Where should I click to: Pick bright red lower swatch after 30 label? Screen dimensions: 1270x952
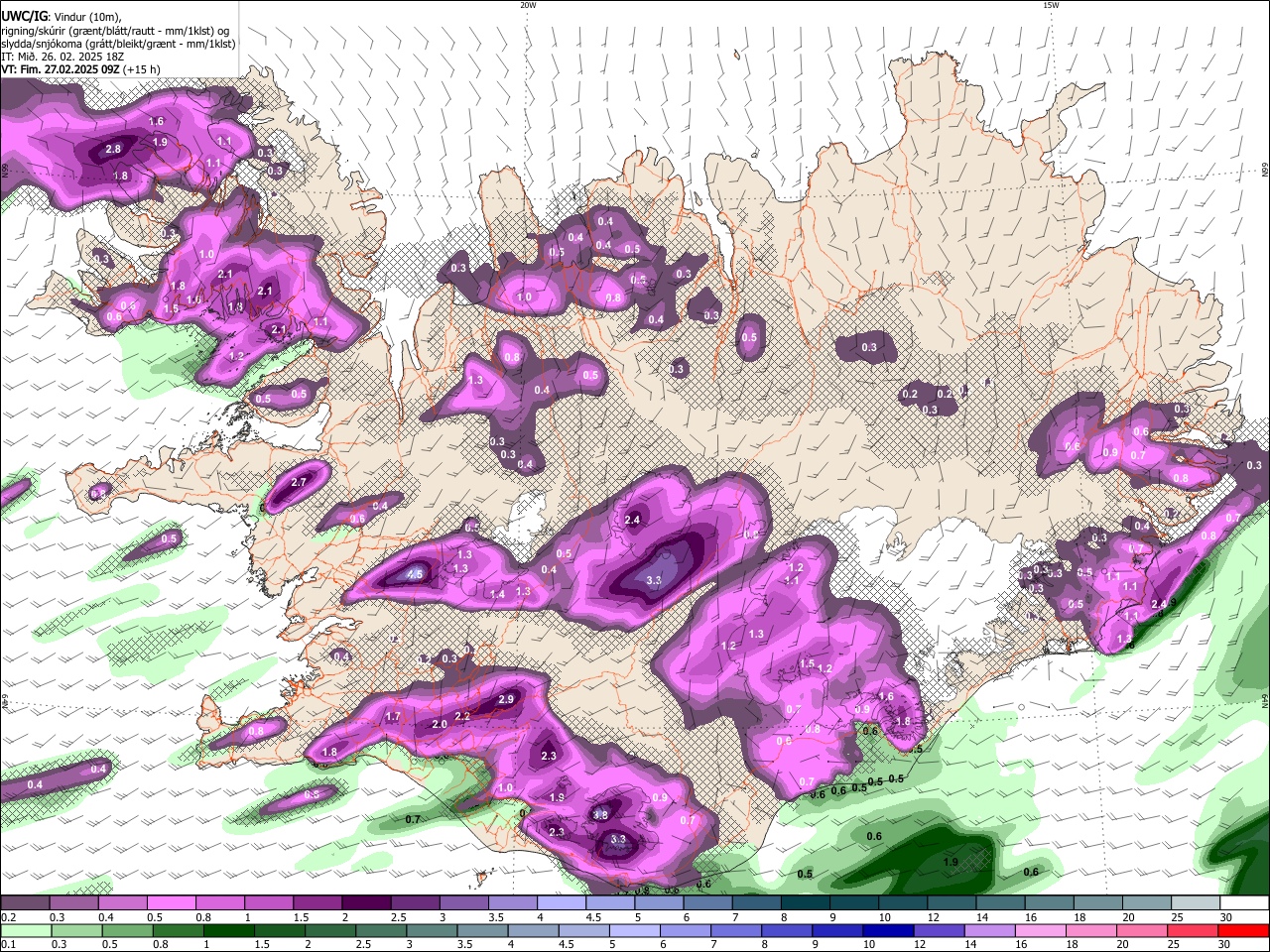tap(1244, 930)
